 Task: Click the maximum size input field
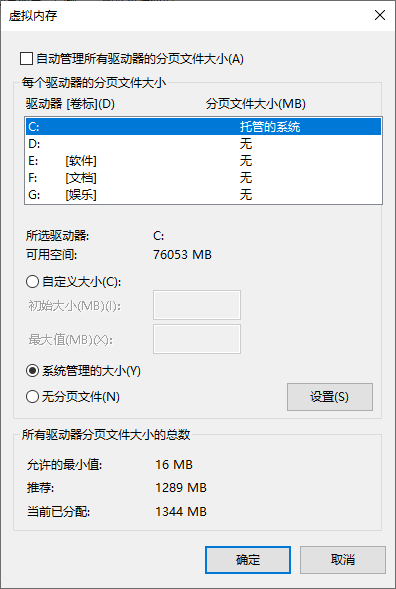197,339
